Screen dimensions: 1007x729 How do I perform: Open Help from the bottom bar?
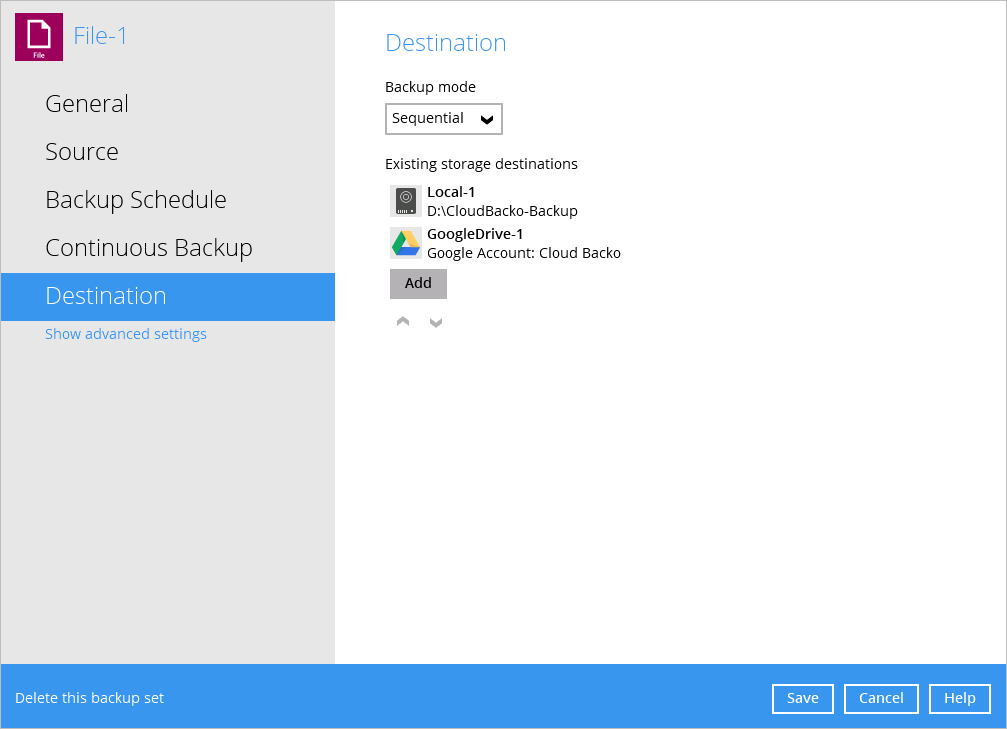[959, 698]
